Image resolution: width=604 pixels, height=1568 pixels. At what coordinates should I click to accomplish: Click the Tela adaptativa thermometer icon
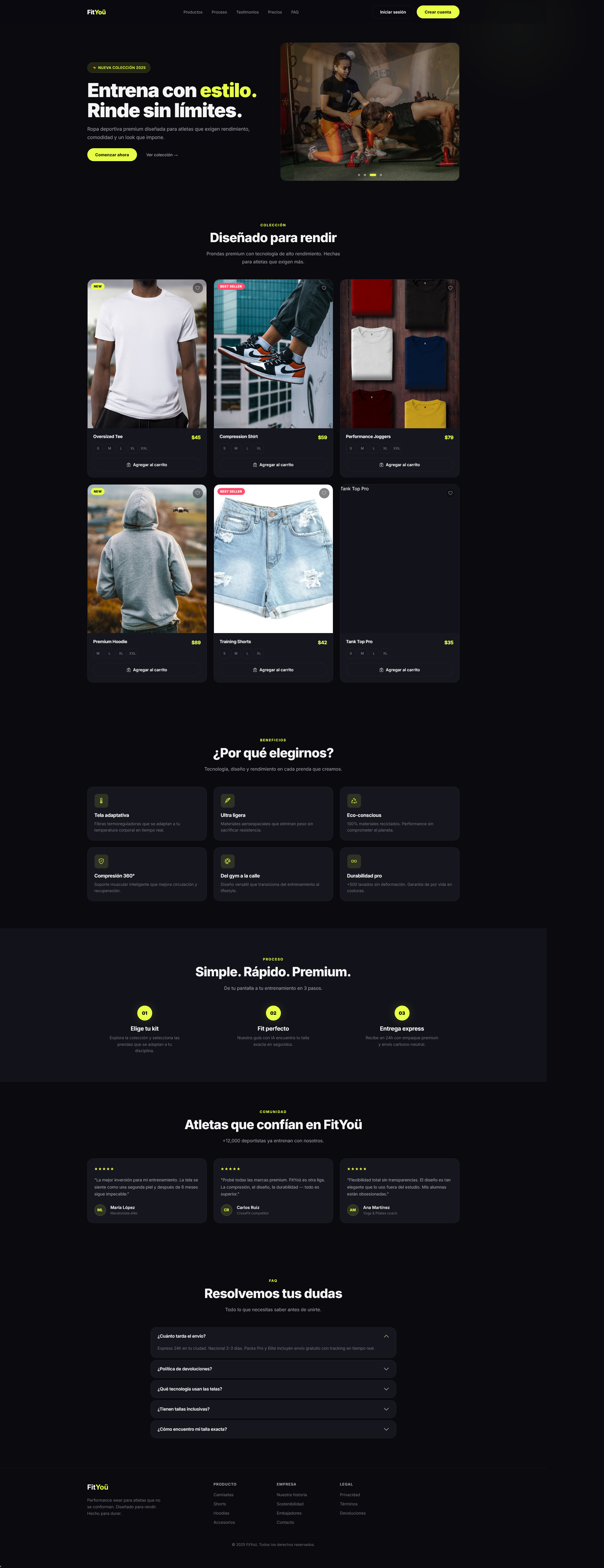tap(101, 801)
